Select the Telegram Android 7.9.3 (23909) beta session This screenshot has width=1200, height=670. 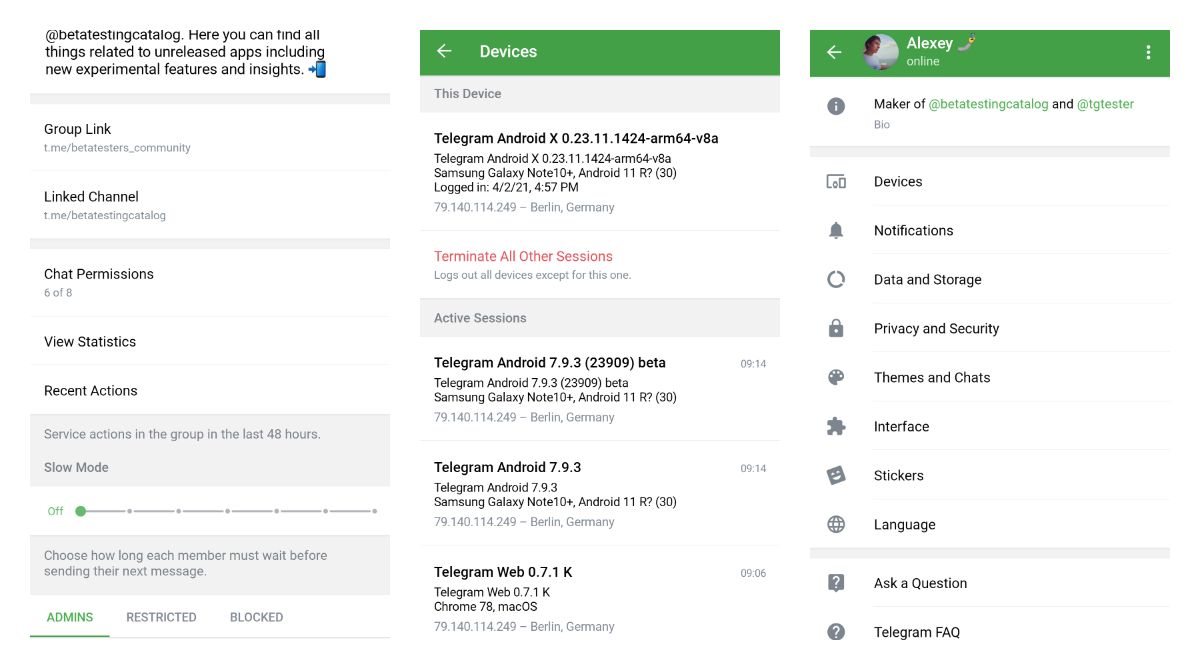click(600, 389)
